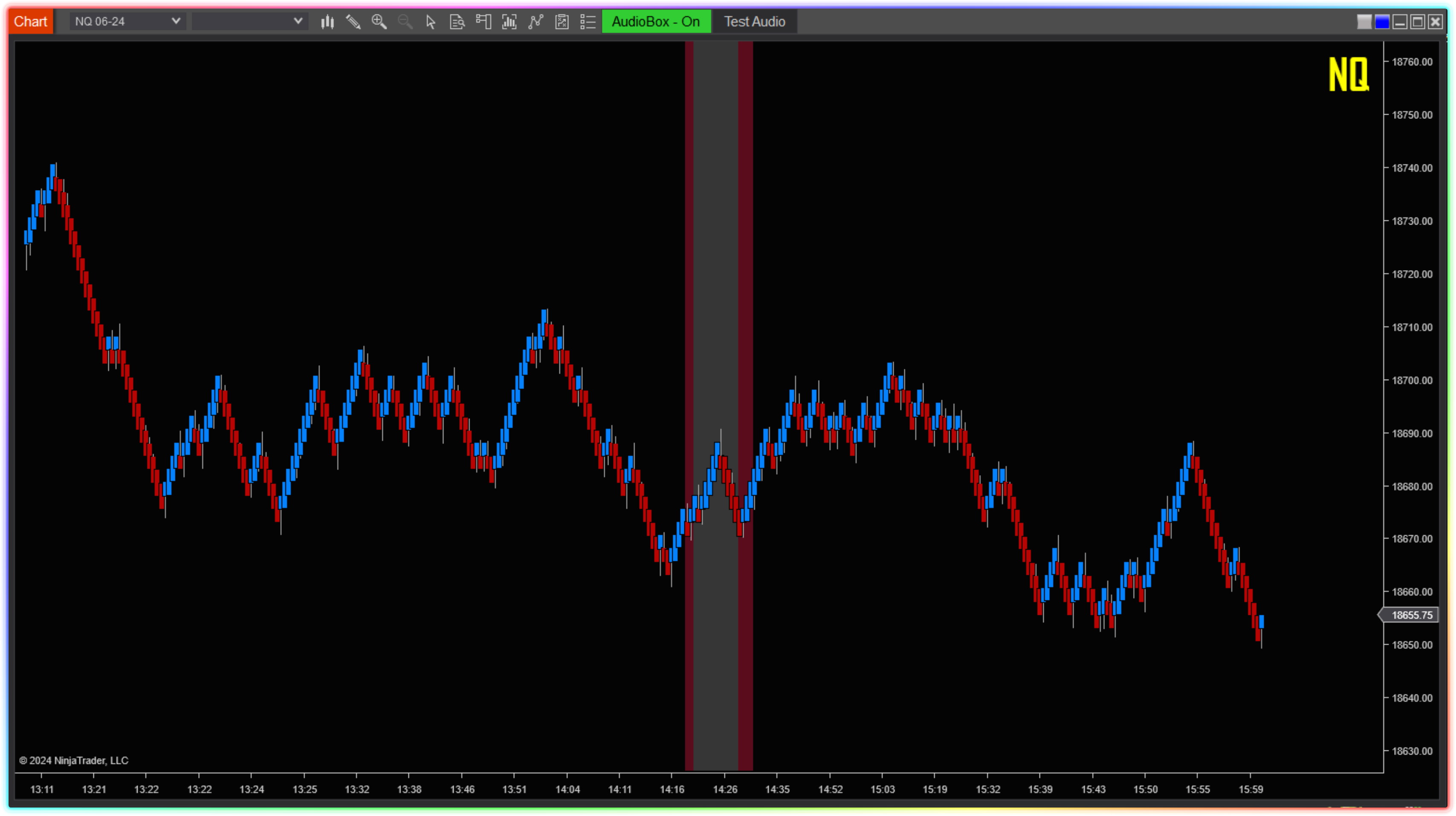
Task: Open the Chart Trader icon
Action: click(x=483, y=22)
